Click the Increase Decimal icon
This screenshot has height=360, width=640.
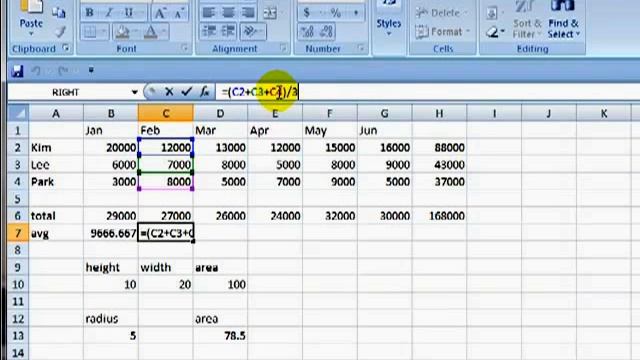pyautogui.click(x=308, y=31)
